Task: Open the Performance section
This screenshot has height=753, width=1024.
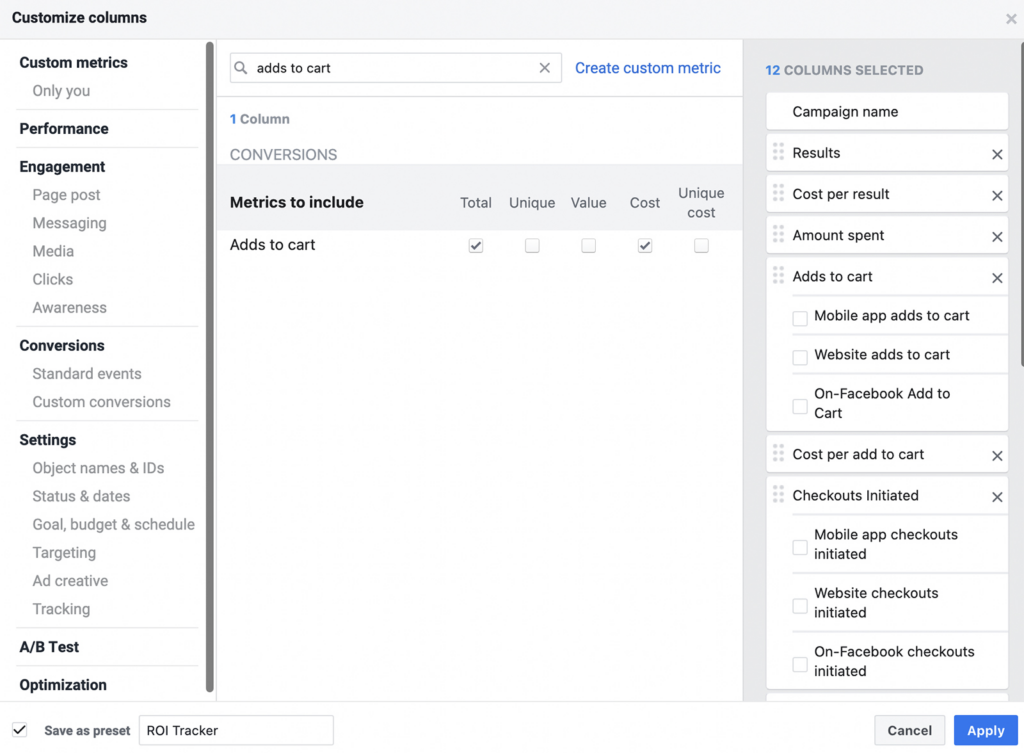Action: pyautogui.click(x=64, y=129)
